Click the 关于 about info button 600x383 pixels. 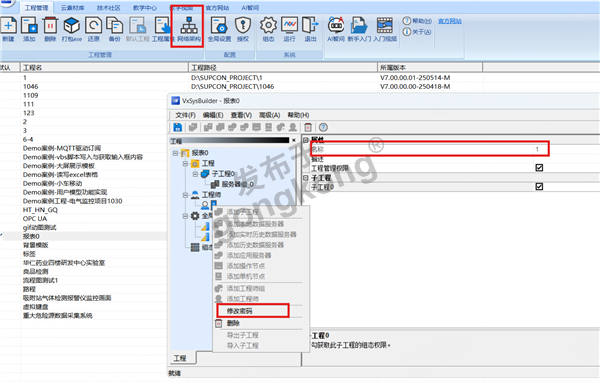(x=417, y=32)
